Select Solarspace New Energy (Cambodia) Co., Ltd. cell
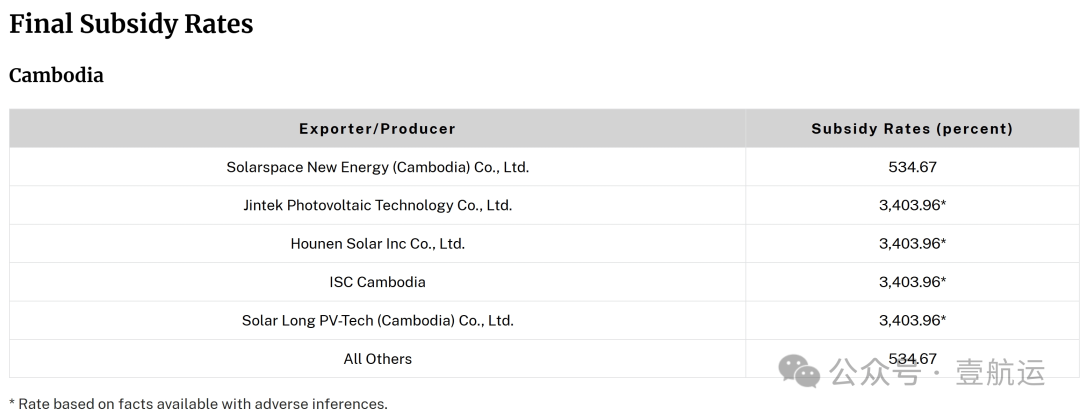This screenshot has height=416, width=1080. point(377,167)
